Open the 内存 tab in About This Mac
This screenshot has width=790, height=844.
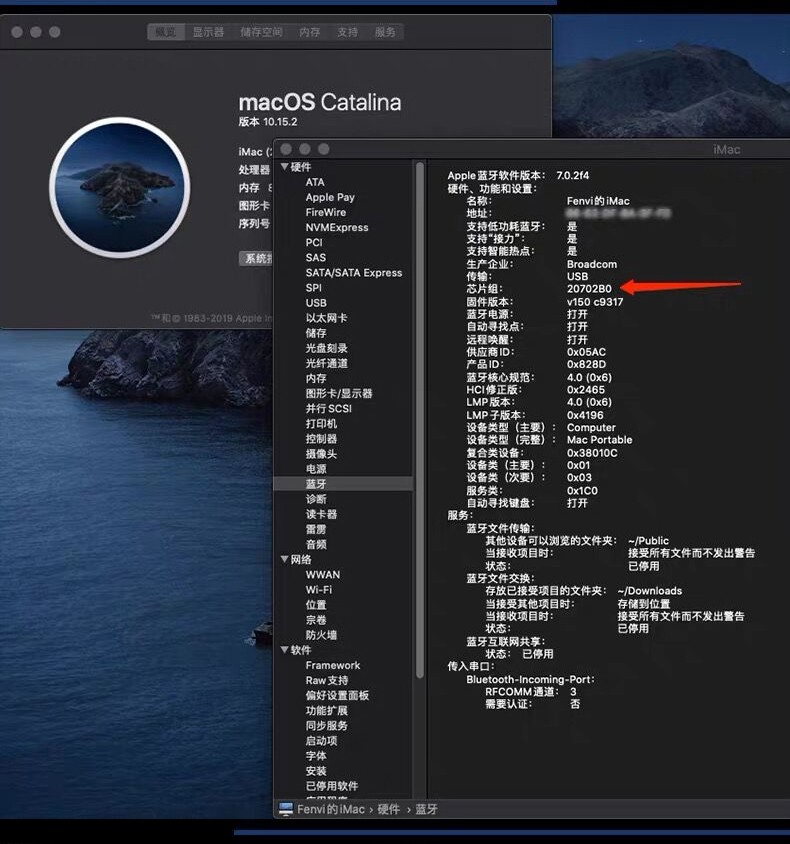click(309, 32)
